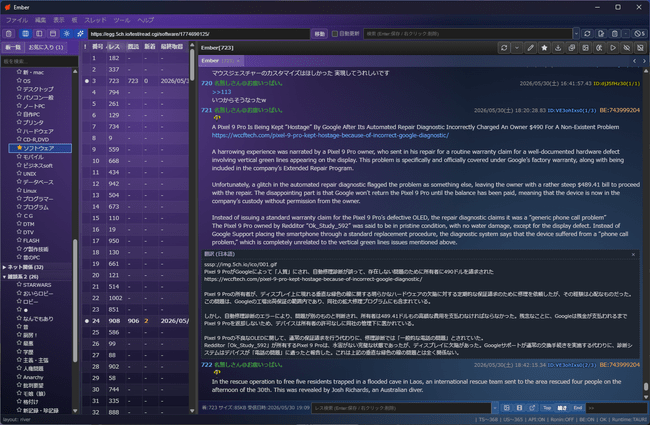
Task: Toggle the crossed-out image icon in thread toolbar
Action: point(640,48)
